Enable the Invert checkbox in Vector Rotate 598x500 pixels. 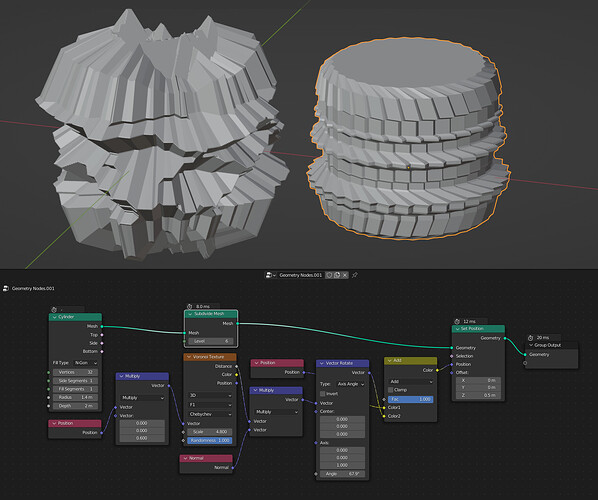323,394
